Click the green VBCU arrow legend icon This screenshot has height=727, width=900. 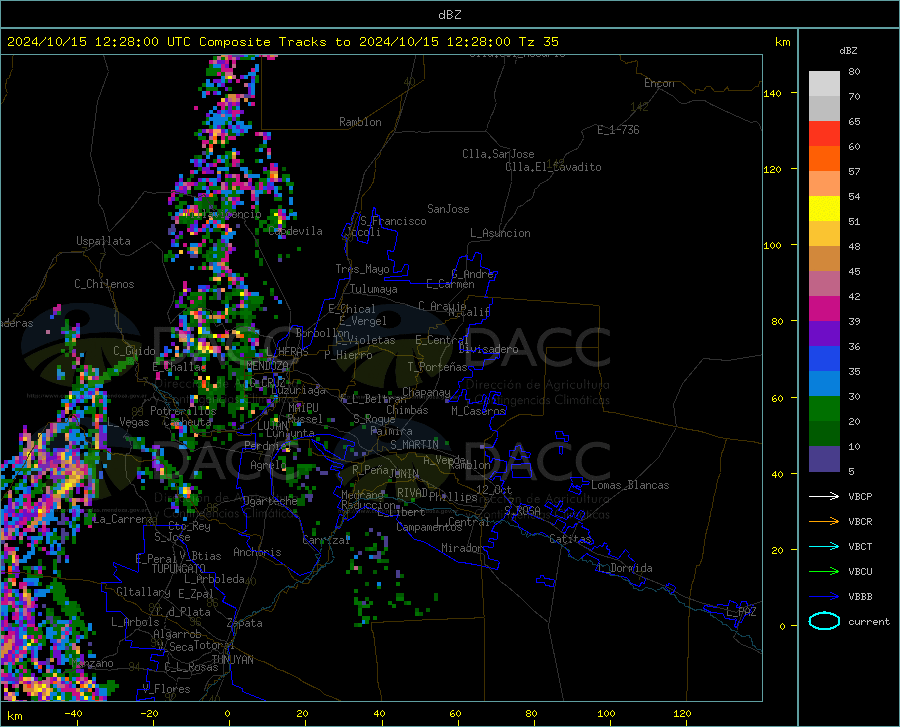pyautogui.click(x=824, y=572)
